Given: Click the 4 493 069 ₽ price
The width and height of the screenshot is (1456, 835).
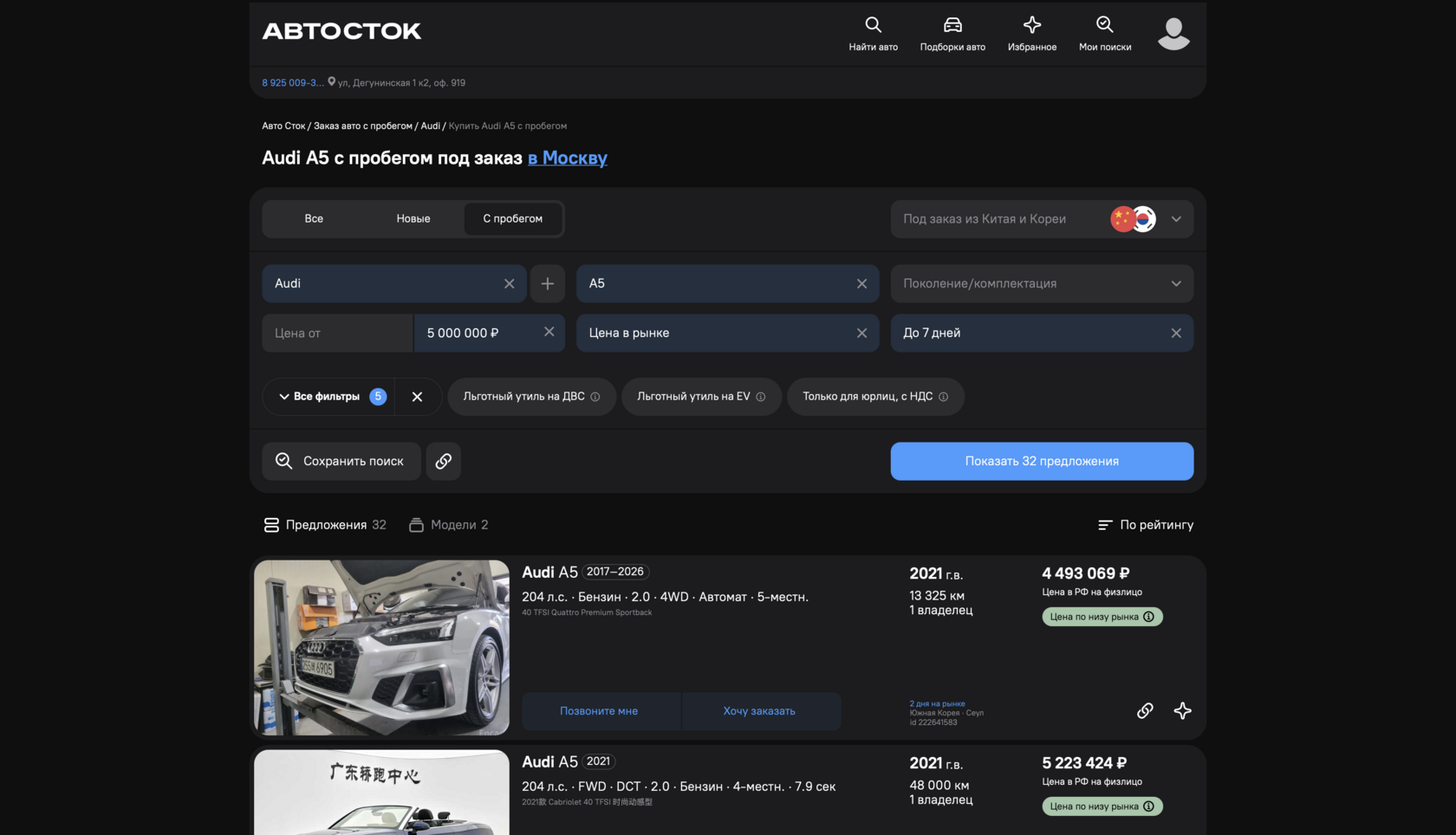Looking at the screenshot, I should tap(1086, 573).
